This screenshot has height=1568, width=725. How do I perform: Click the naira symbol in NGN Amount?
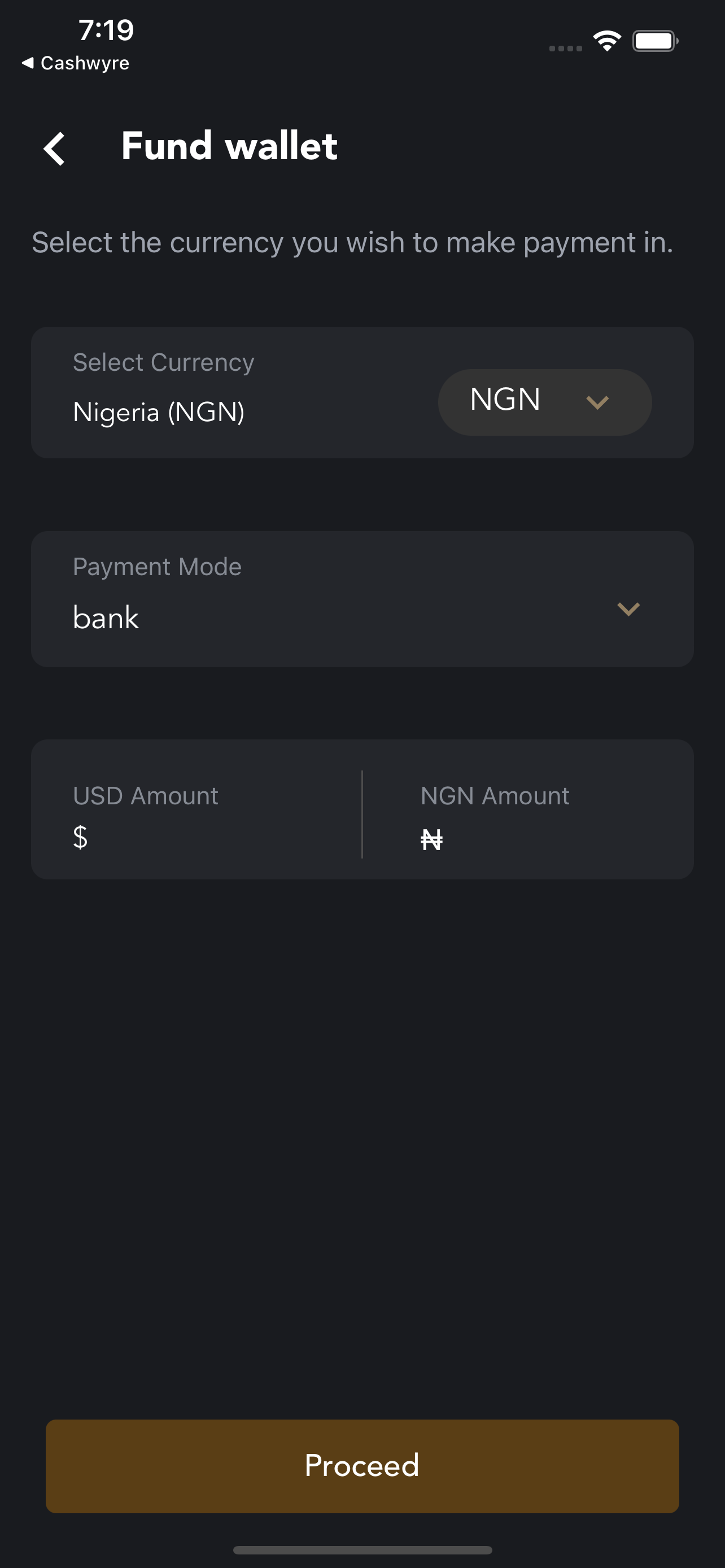431,840
